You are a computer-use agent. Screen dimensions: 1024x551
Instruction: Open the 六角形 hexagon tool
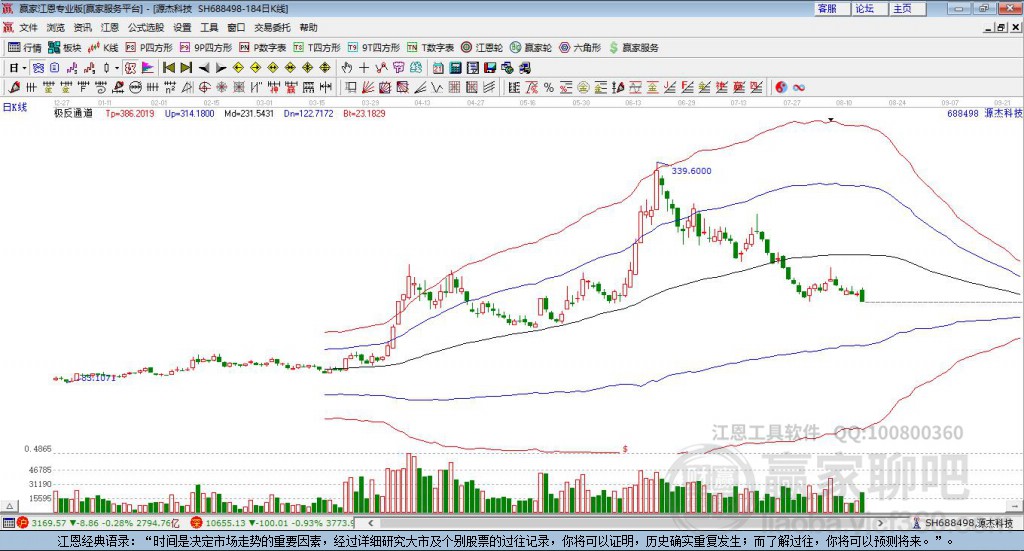(580, 47)
